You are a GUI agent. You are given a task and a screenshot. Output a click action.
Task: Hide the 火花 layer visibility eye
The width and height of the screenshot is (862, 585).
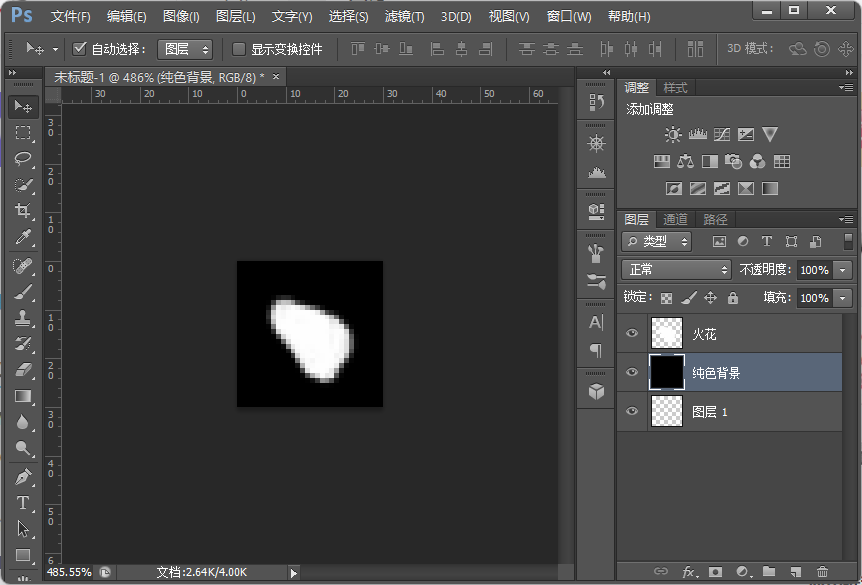click(x=632, y=333)
